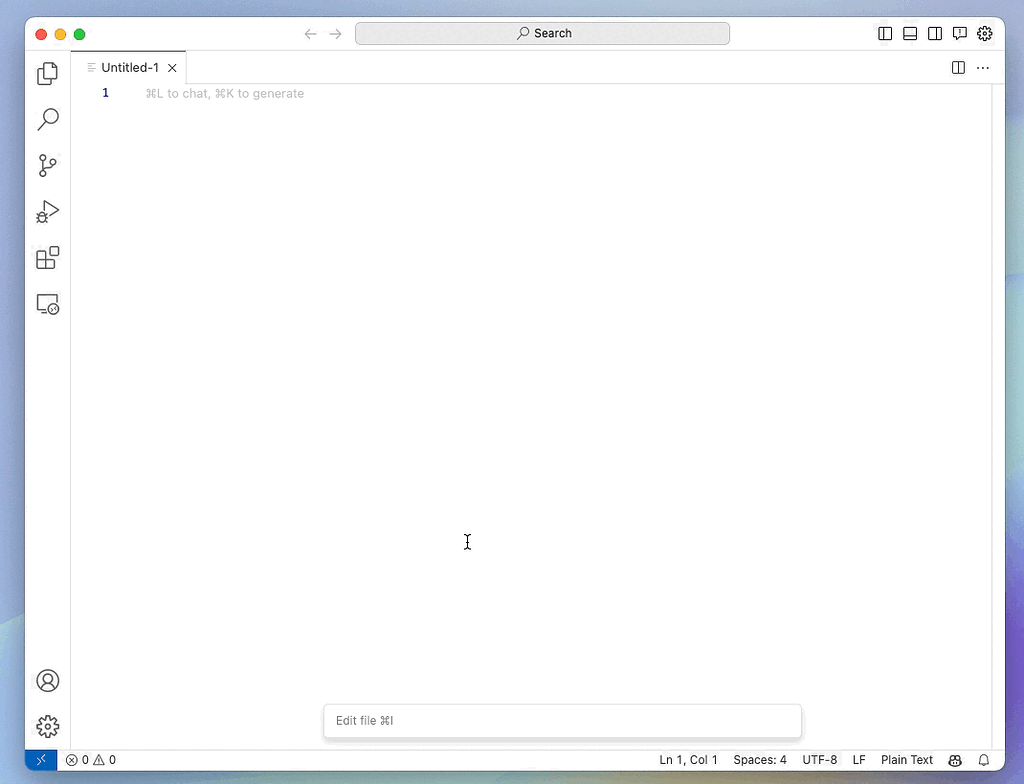Click the Copilot icon in status bar
The width and height of the screenshot is (1024, 784).
pos(955,760)
